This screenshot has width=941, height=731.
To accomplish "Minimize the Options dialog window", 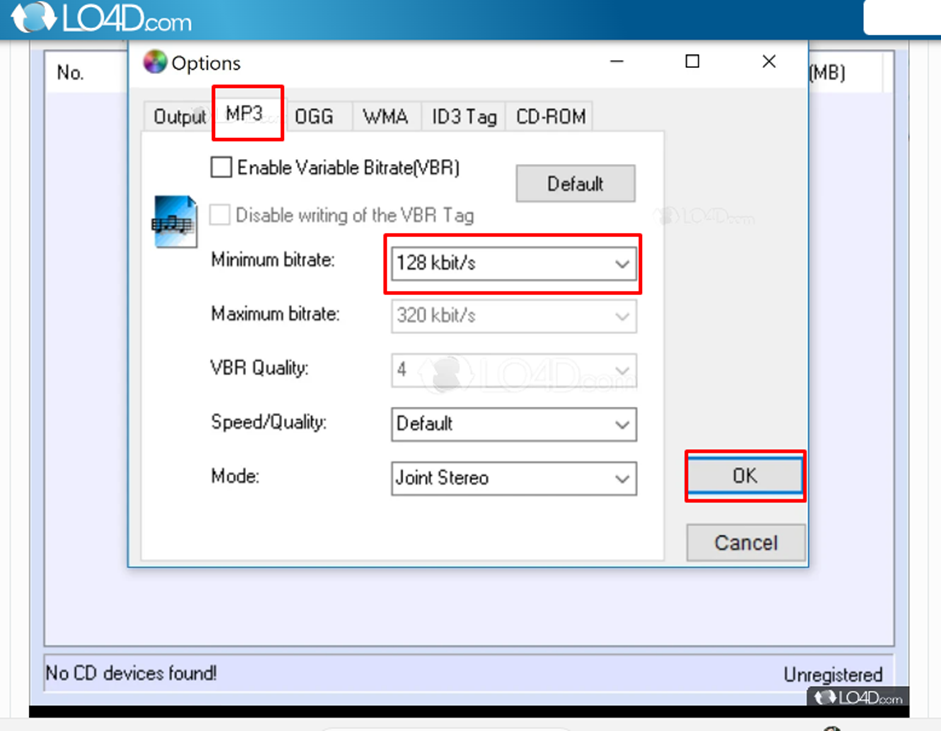I will 617,62.
